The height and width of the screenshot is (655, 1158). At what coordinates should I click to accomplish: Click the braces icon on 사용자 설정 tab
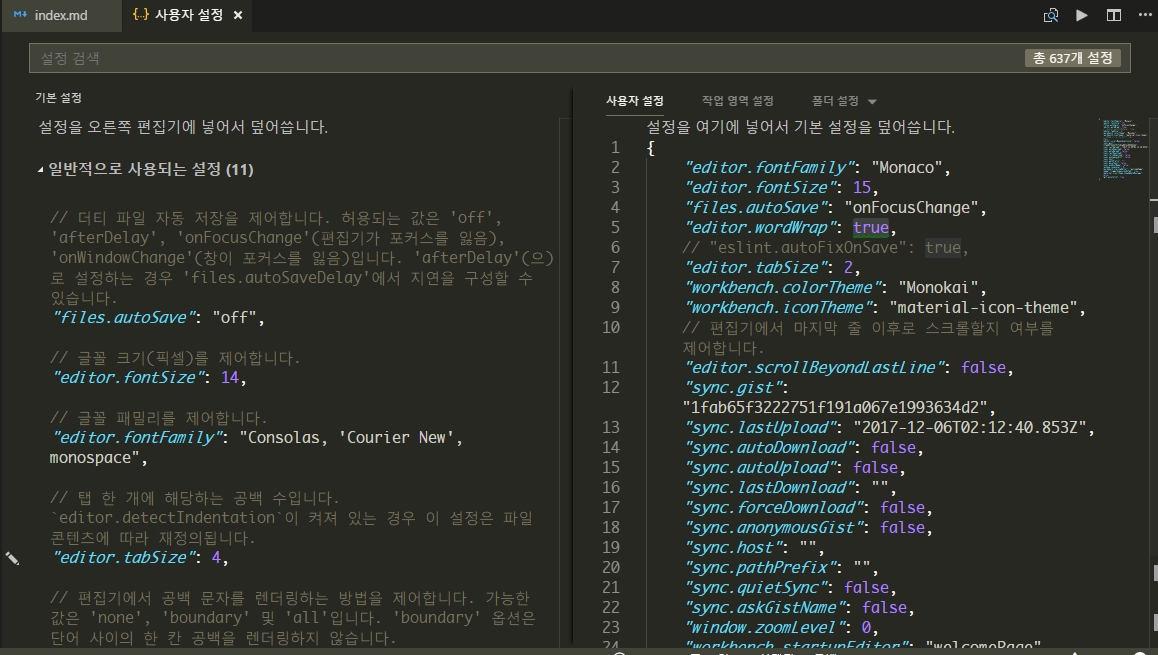(140, 15)
